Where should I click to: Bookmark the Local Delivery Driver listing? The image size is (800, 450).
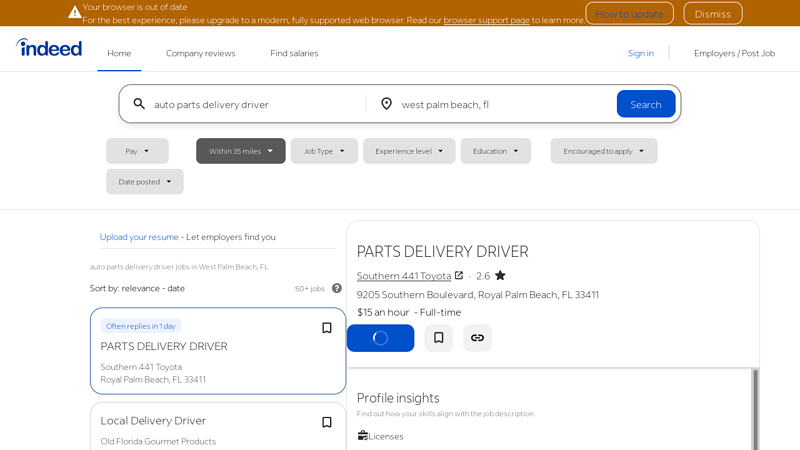click(326, 422)
